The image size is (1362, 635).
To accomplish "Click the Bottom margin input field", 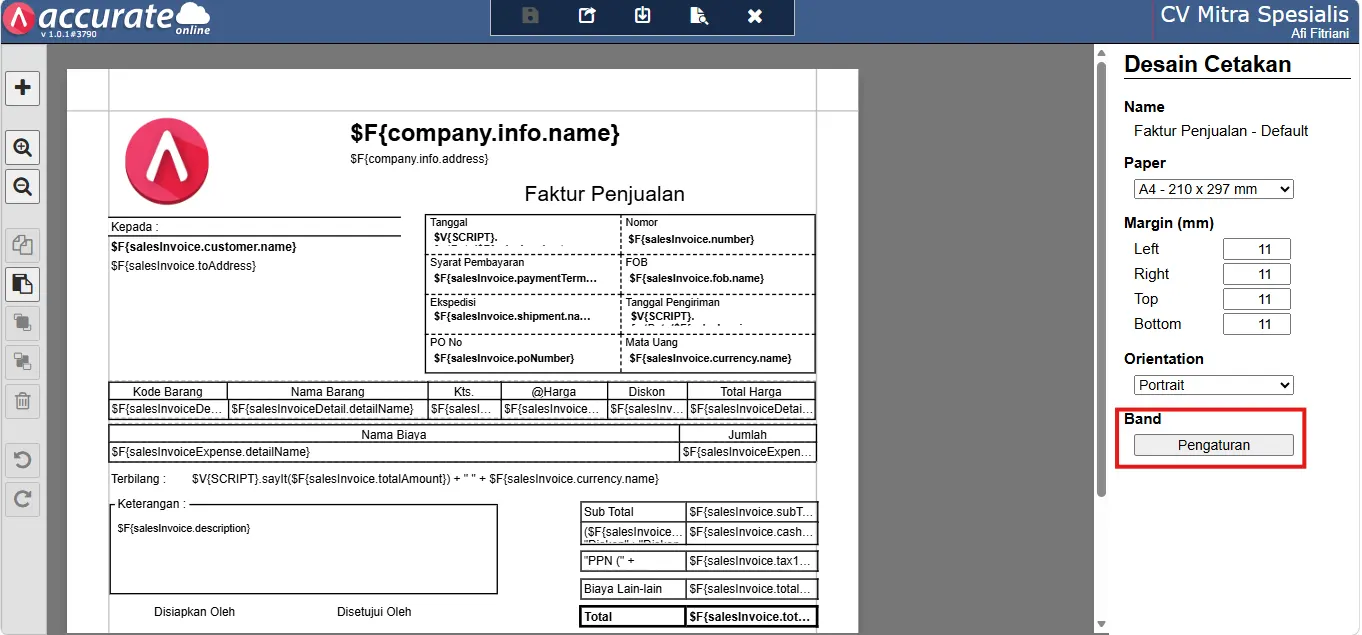I will 1256,324.
